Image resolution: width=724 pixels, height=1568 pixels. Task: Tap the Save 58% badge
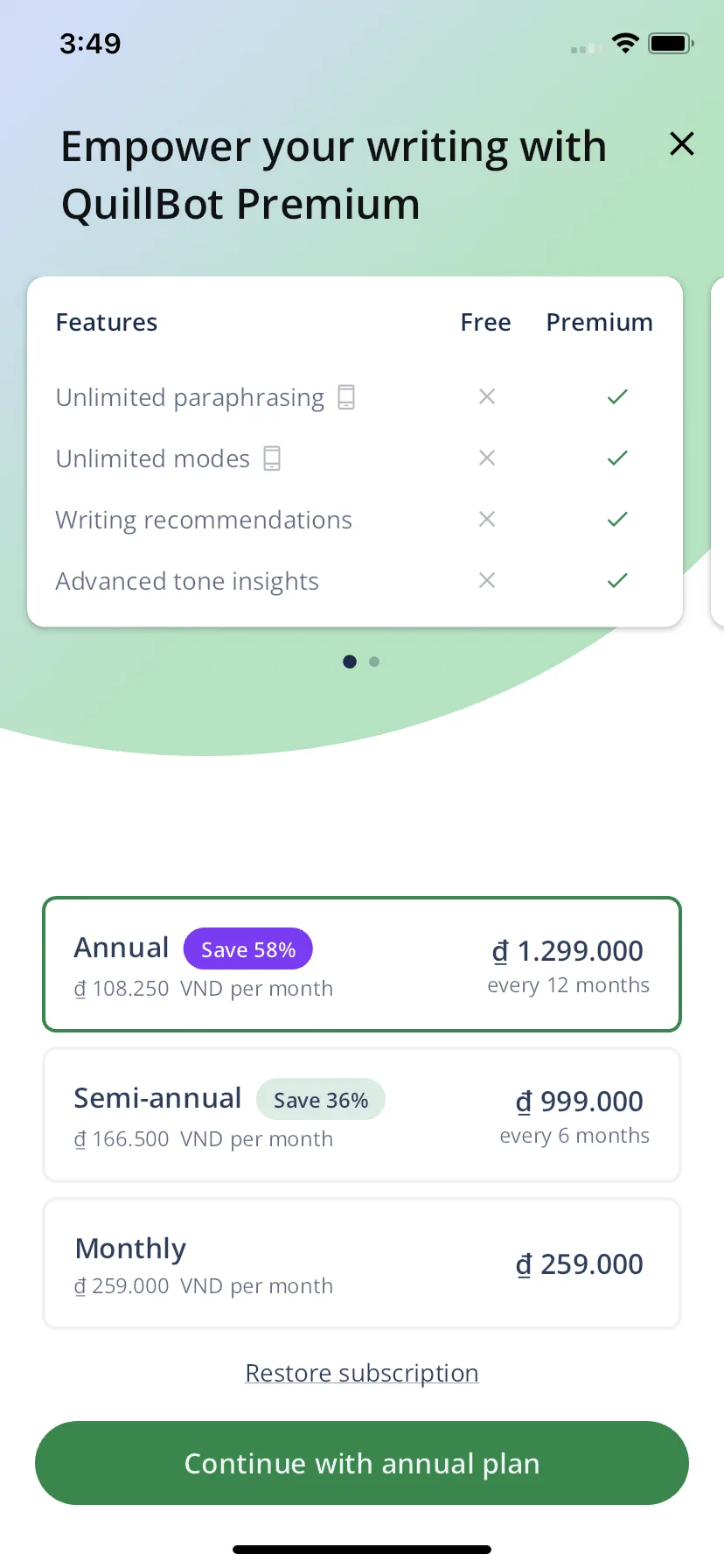click(248, 949)
